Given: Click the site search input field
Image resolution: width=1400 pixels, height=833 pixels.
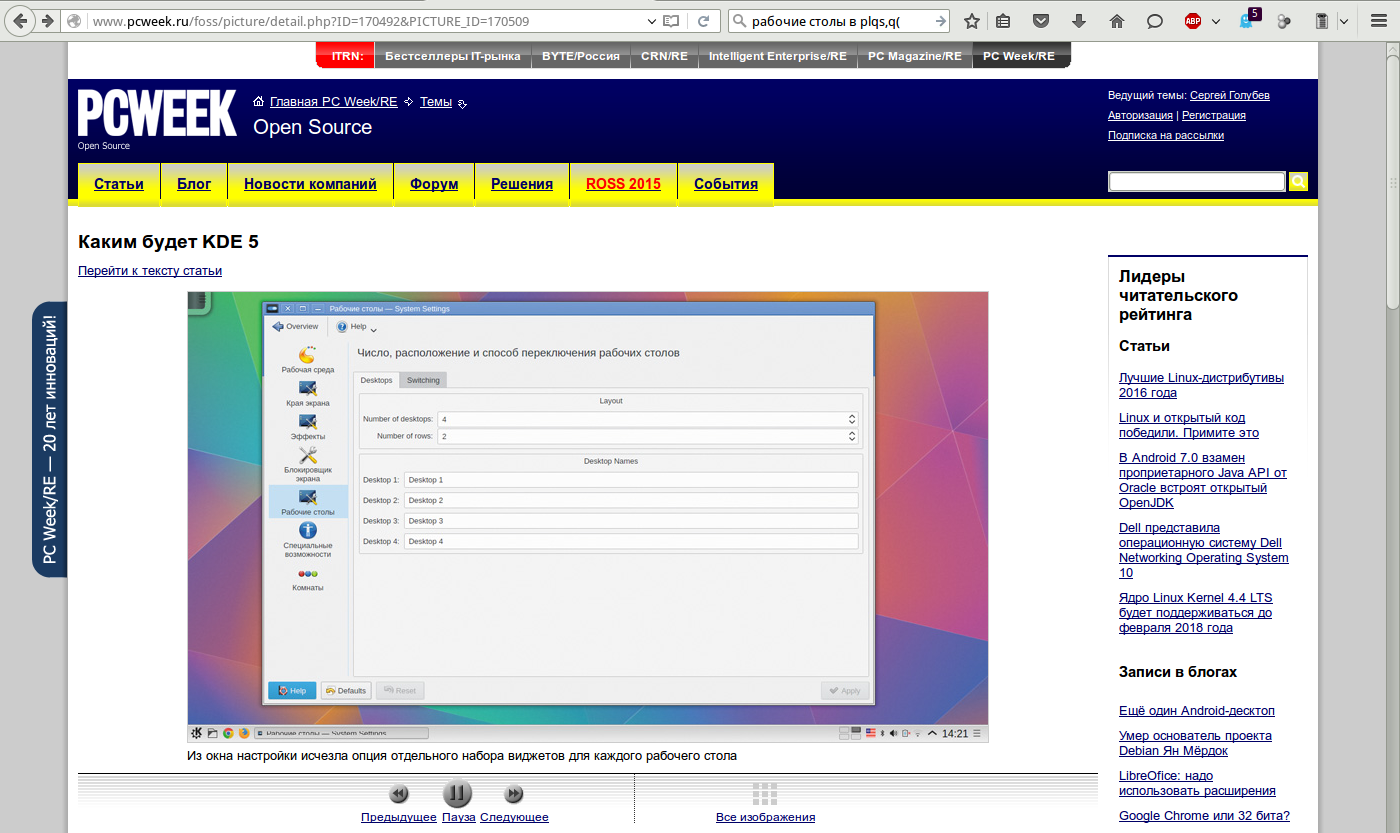Looking at the screenshot, I should pos(1197,181).
